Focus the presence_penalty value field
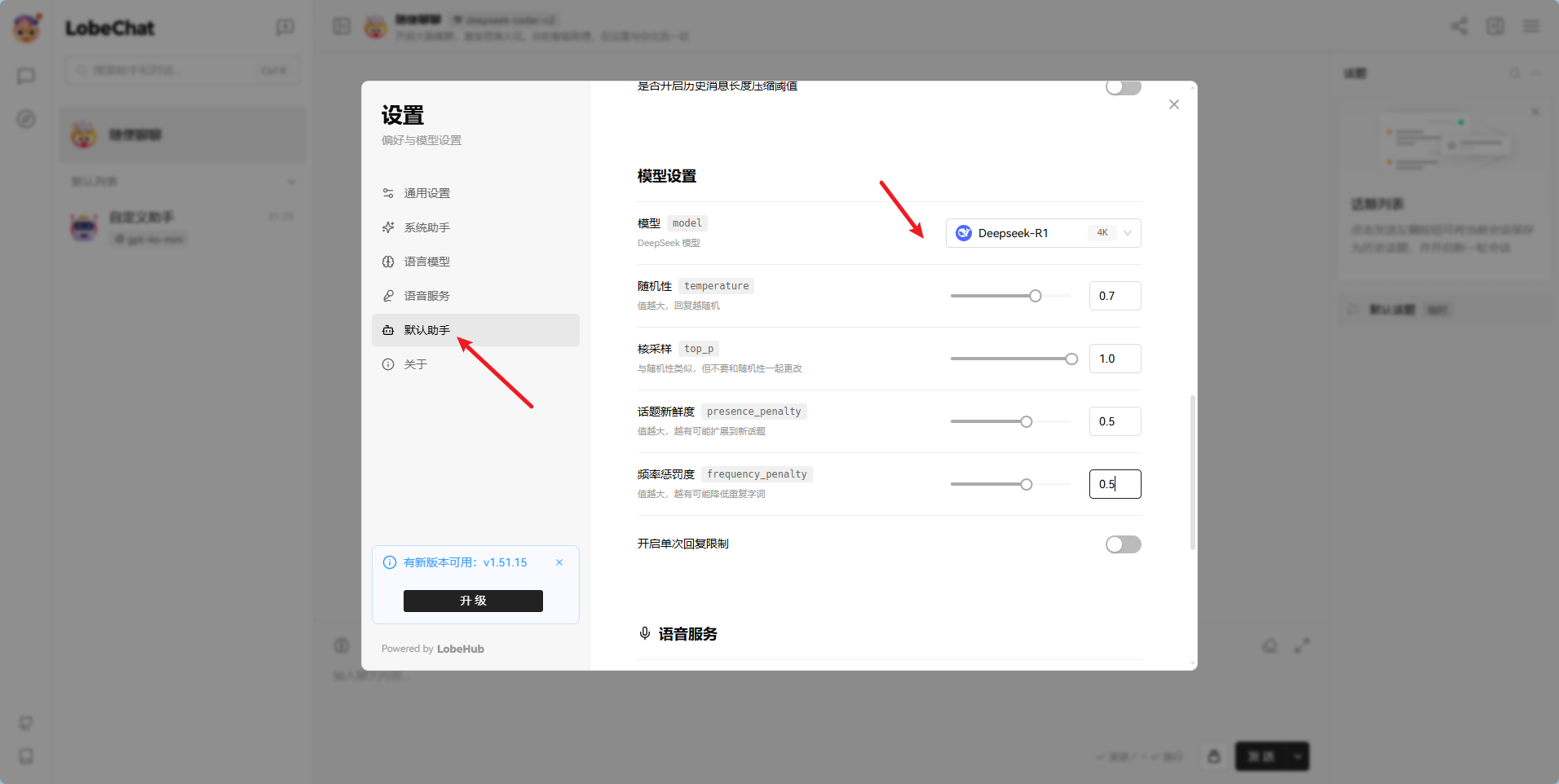This screenshot has width=1559, height=784. coord(1115,421)
